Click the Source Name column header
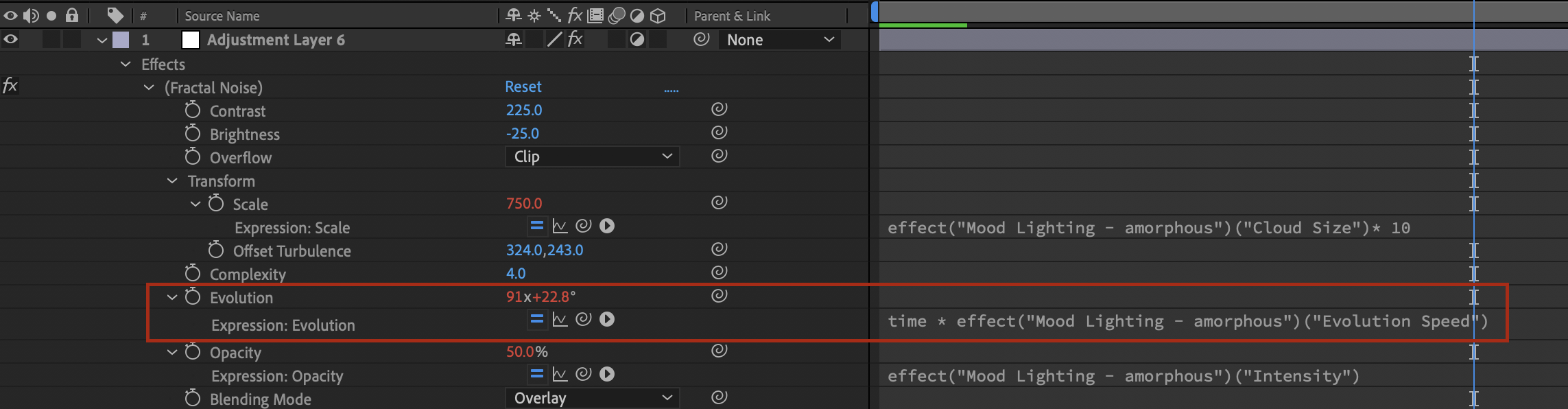 (222, 16)
